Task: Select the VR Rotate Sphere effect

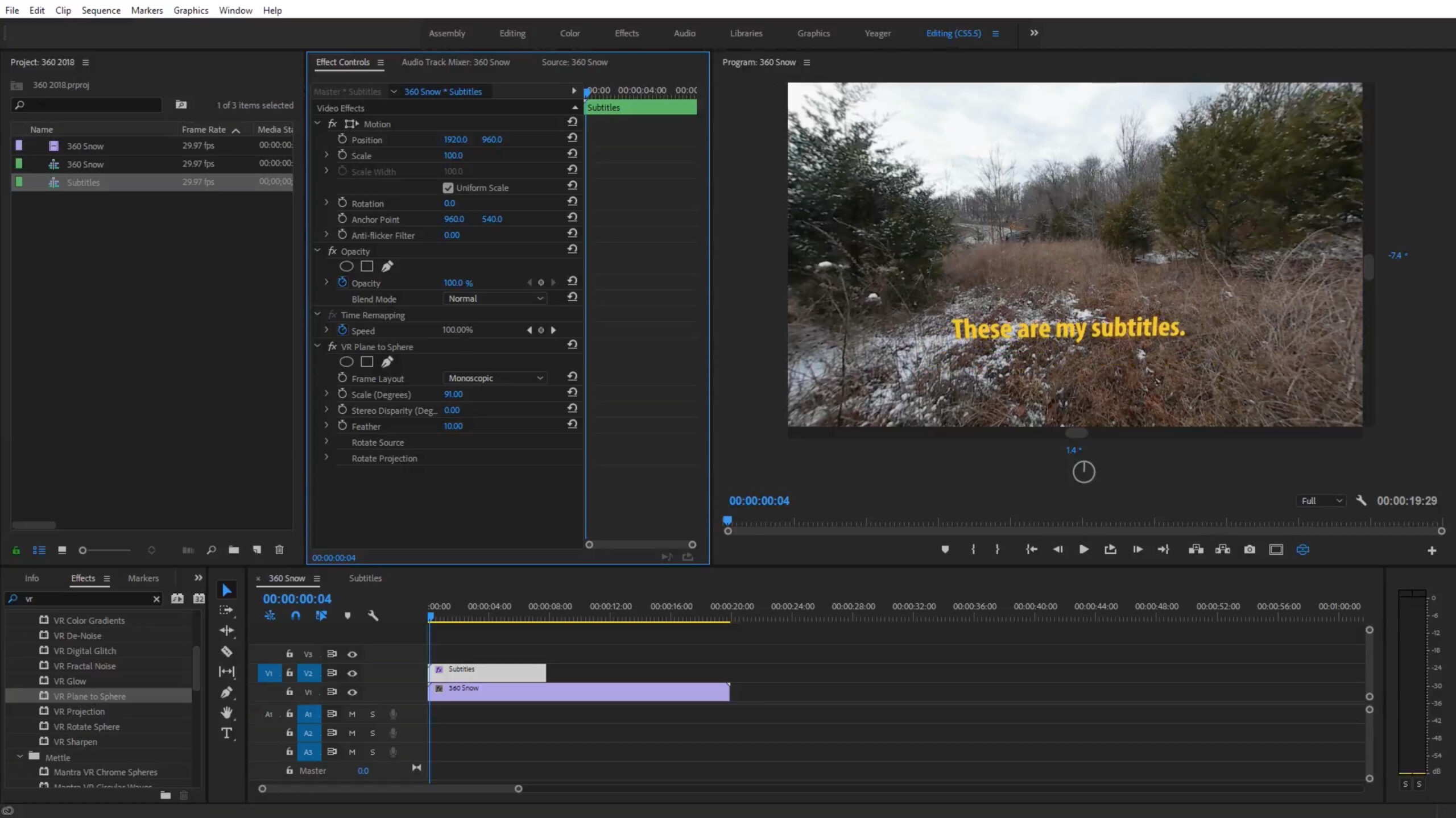Action: pos(86,726)
